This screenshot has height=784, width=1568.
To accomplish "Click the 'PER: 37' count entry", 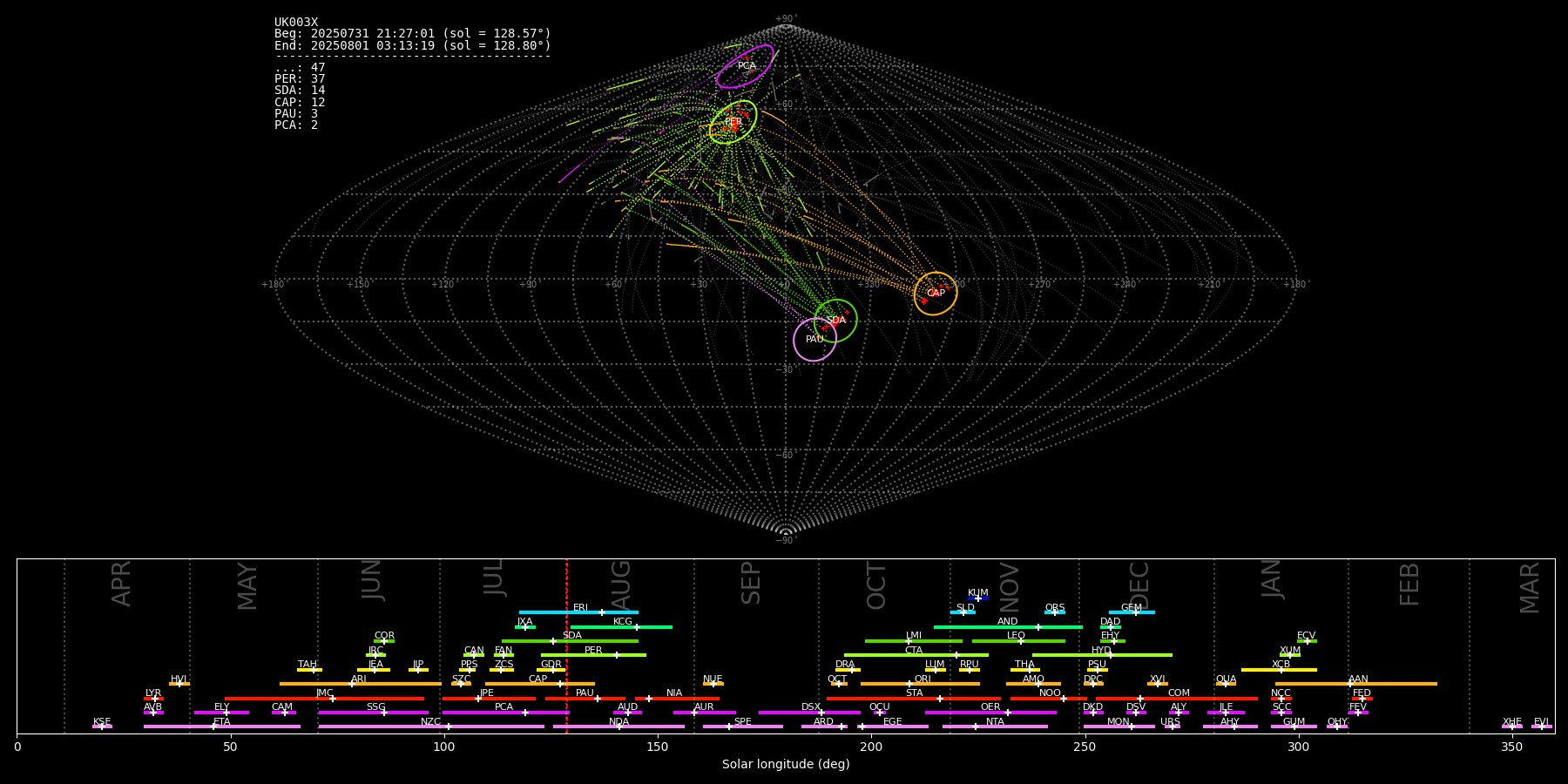I will tap(300, 79).
